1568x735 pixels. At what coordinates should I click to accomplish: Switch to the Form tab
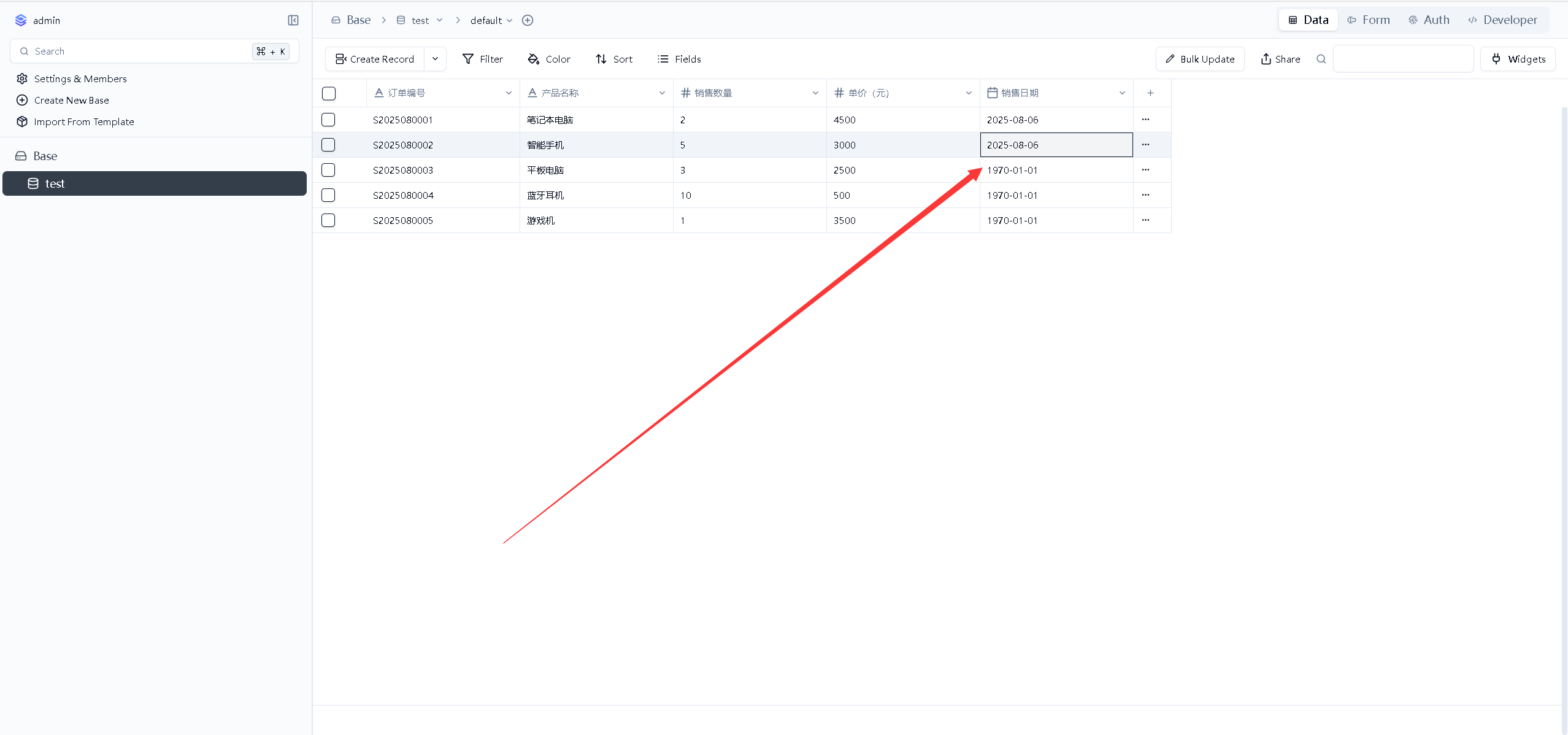click(1369, 20)
